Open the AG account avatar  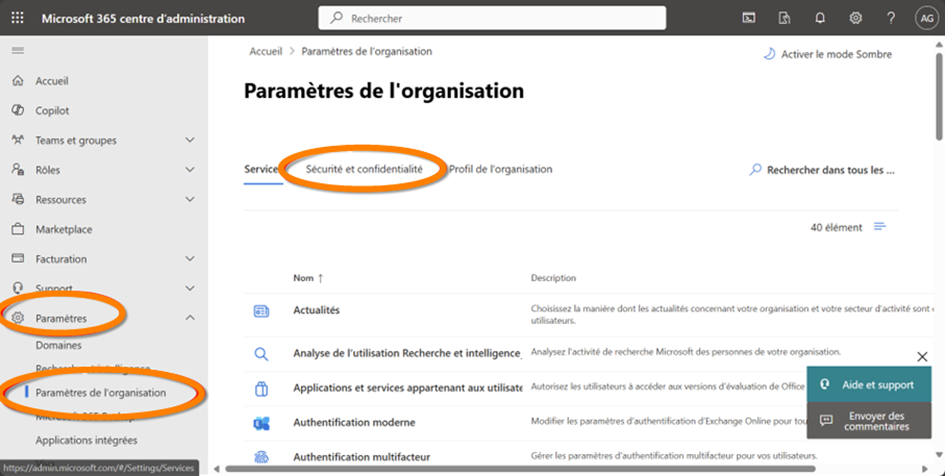pyautogui.click(x=926, y=18)
